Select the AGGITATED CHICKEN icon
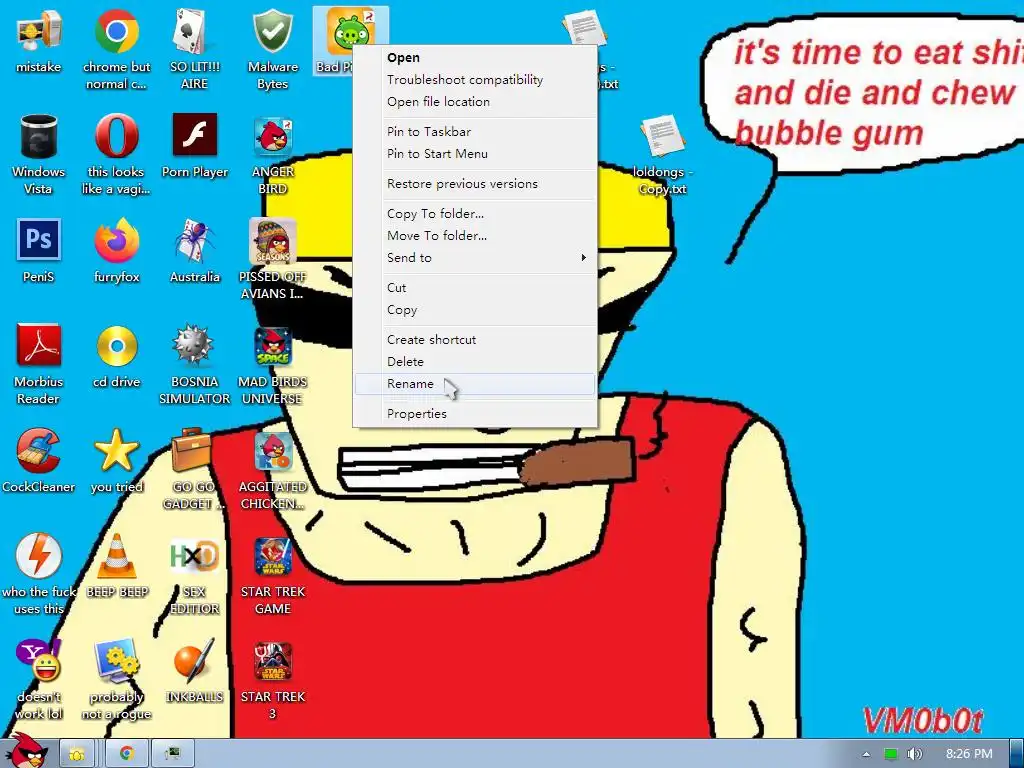 coord(273,469)
